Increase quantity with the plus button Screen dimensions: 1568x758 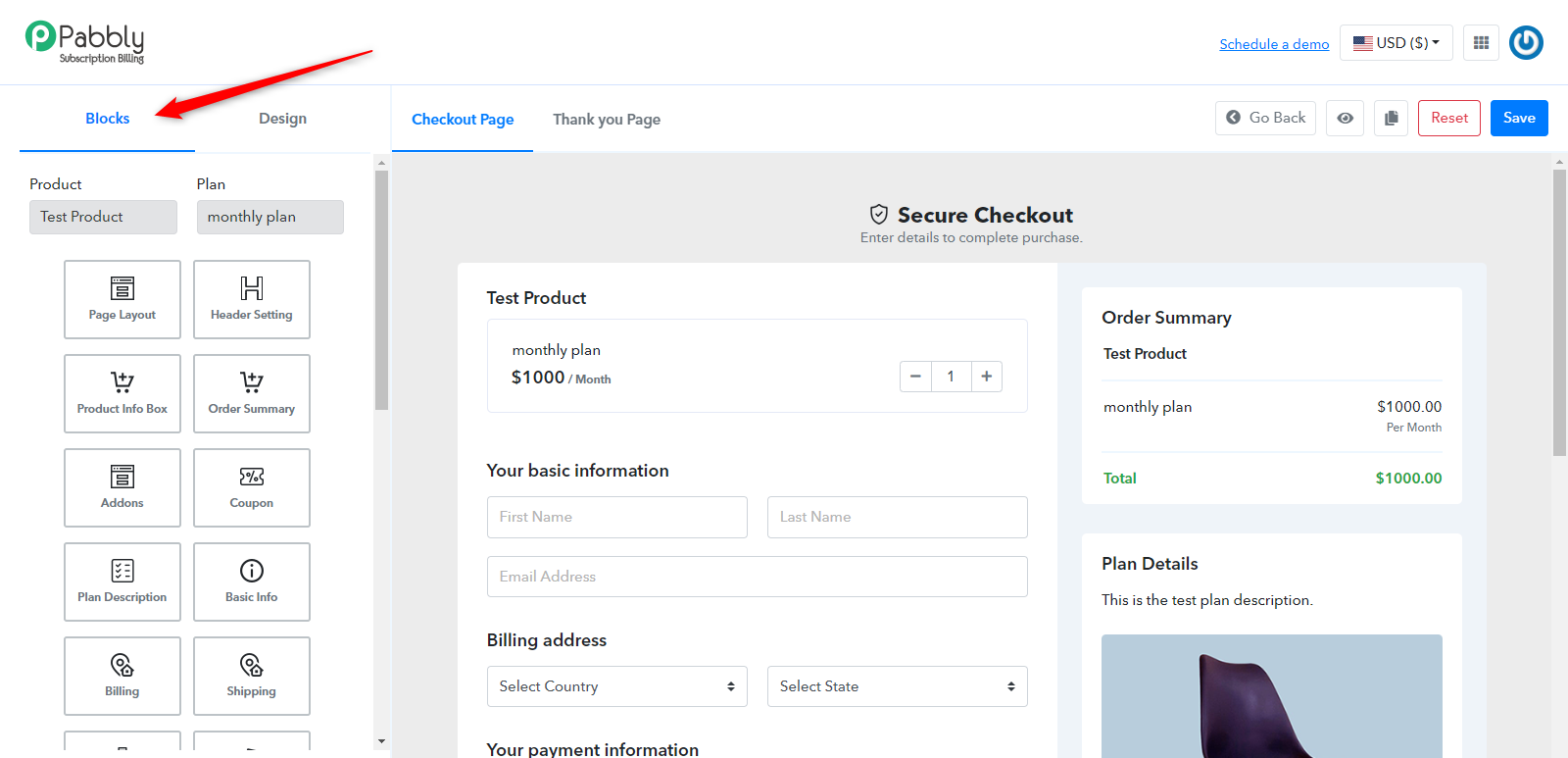(x=987, y=377)
